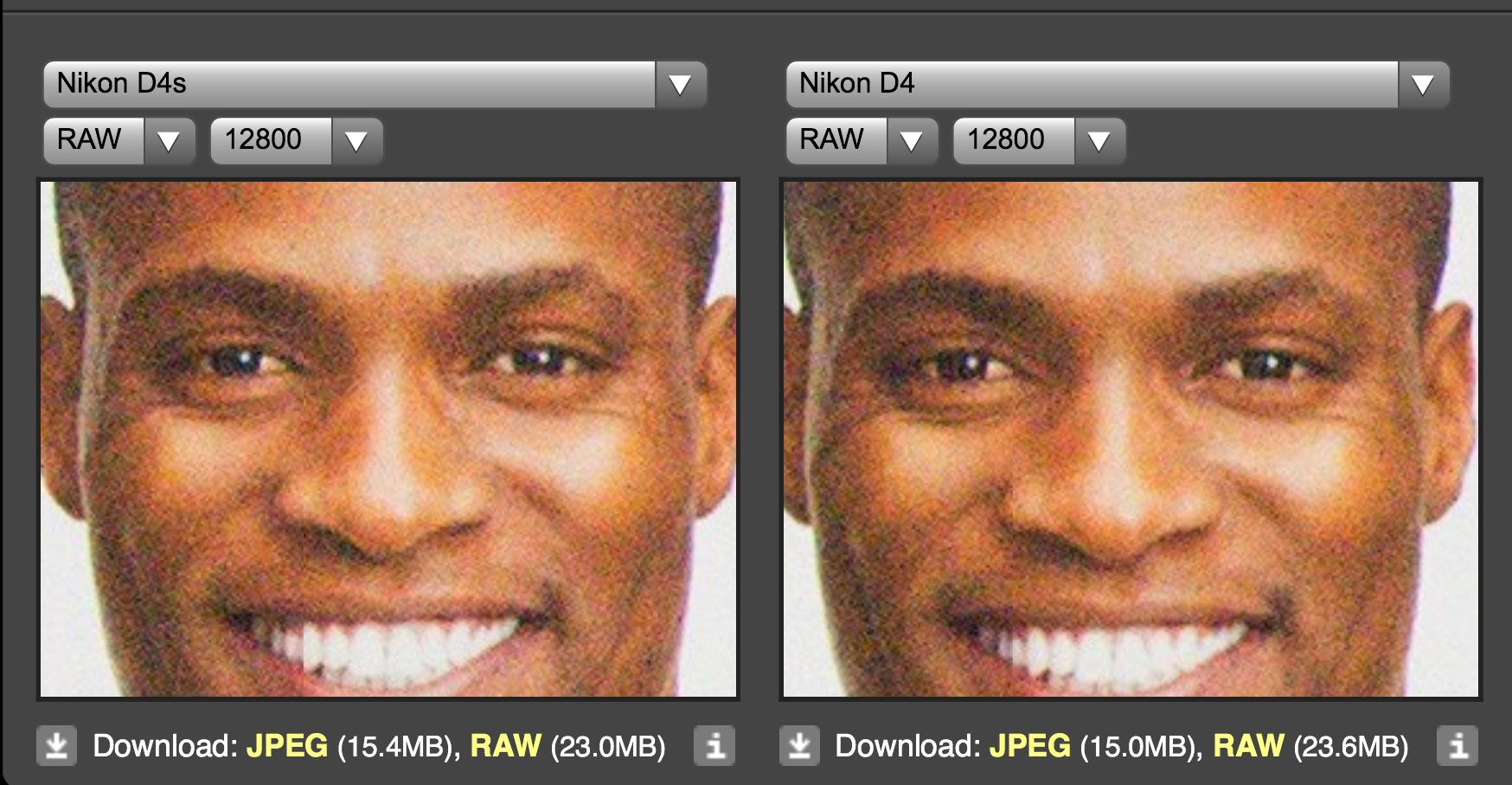Download the 15.4MB JPEG for Nikon D4s

click(x=287, y=746)
